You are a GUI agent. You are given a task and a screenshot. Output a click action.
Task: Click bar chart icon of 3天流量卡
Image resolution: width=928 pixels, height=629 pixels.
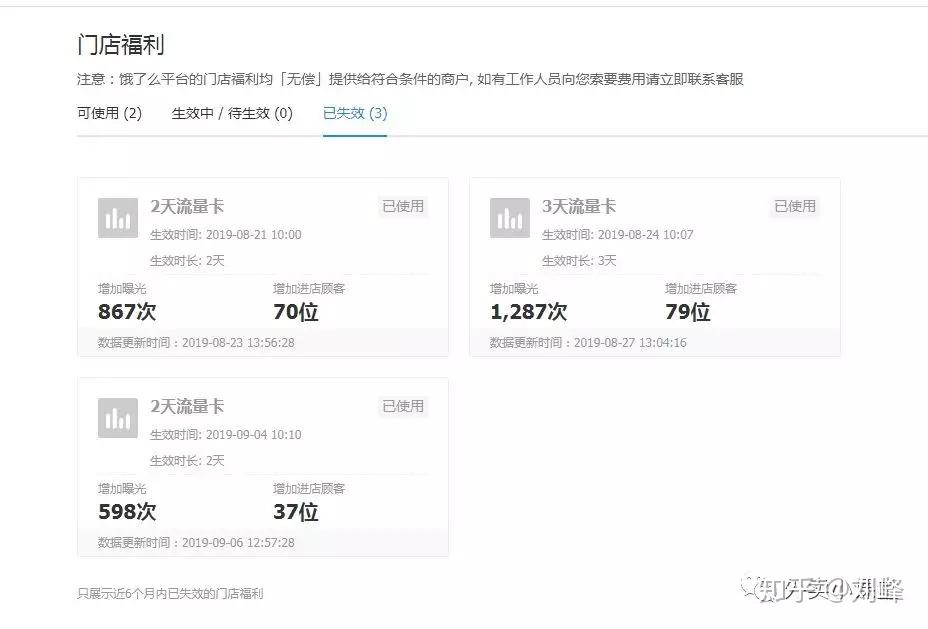(x=510, y=218)
